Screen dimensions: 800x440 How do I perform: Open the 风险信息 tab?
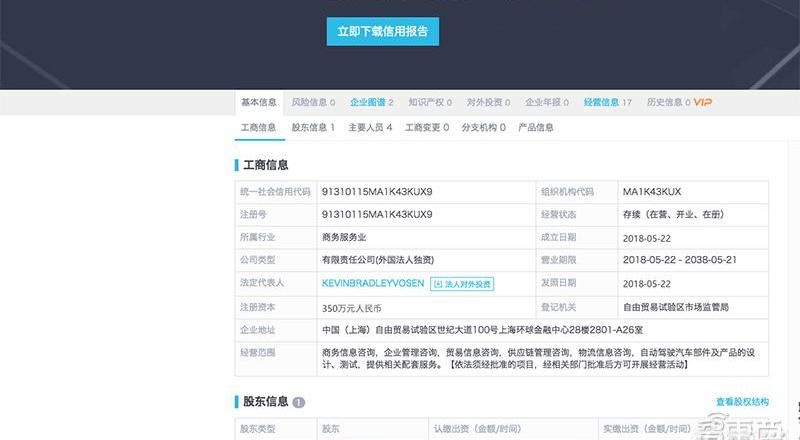312,102
